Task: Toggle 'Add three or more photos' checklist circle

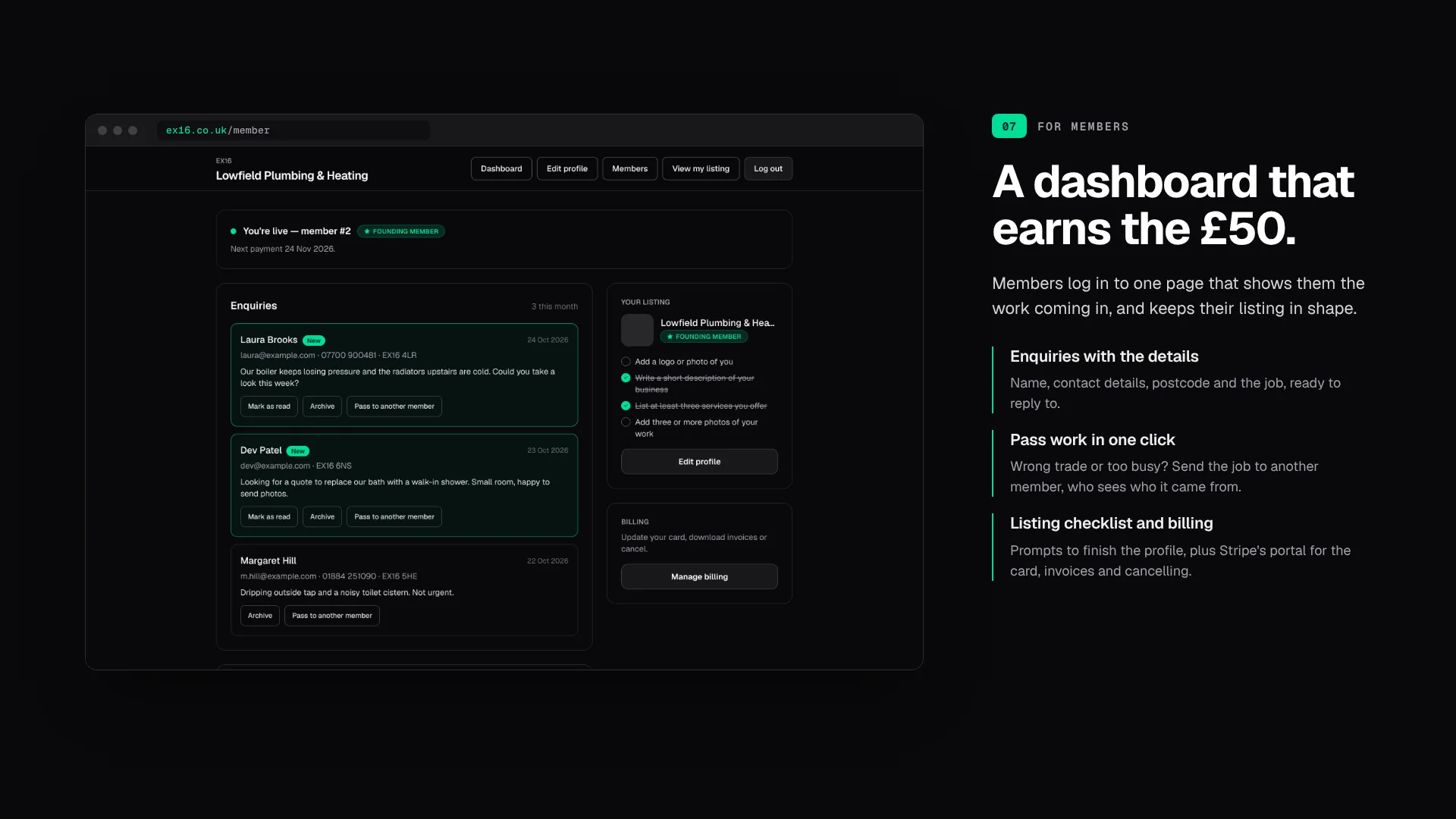Action: 626,422
